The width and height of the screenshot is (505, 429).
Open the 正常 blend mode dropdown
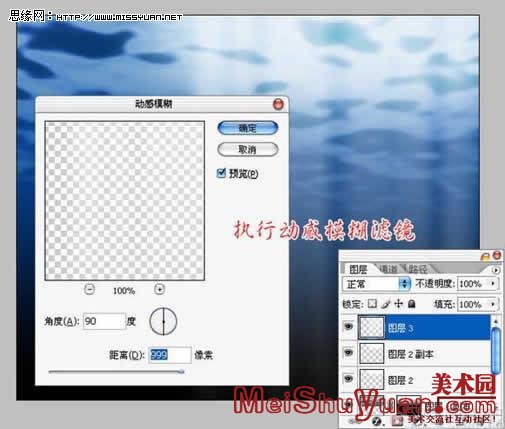tap(376, 284)
